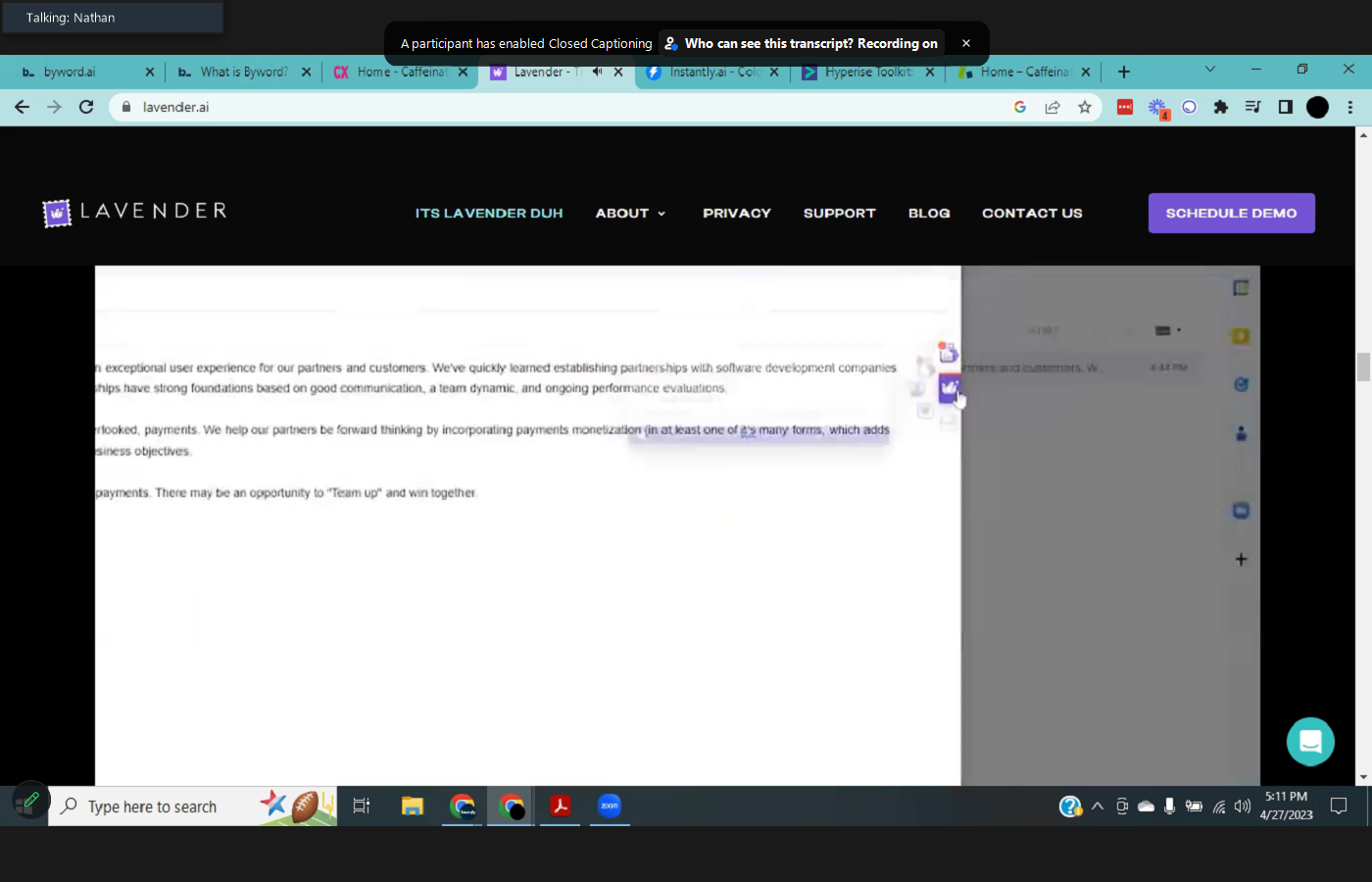Bookmark this page with the star icon

(1085, 107)
